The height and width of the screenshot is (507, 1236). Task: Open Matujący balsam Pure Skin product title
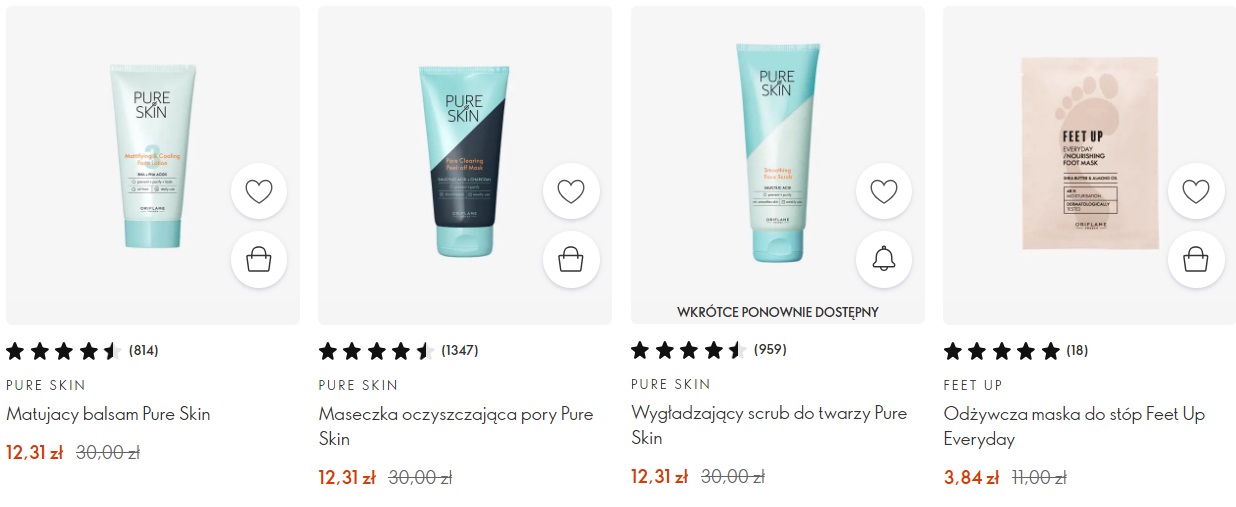coord(108,414)
